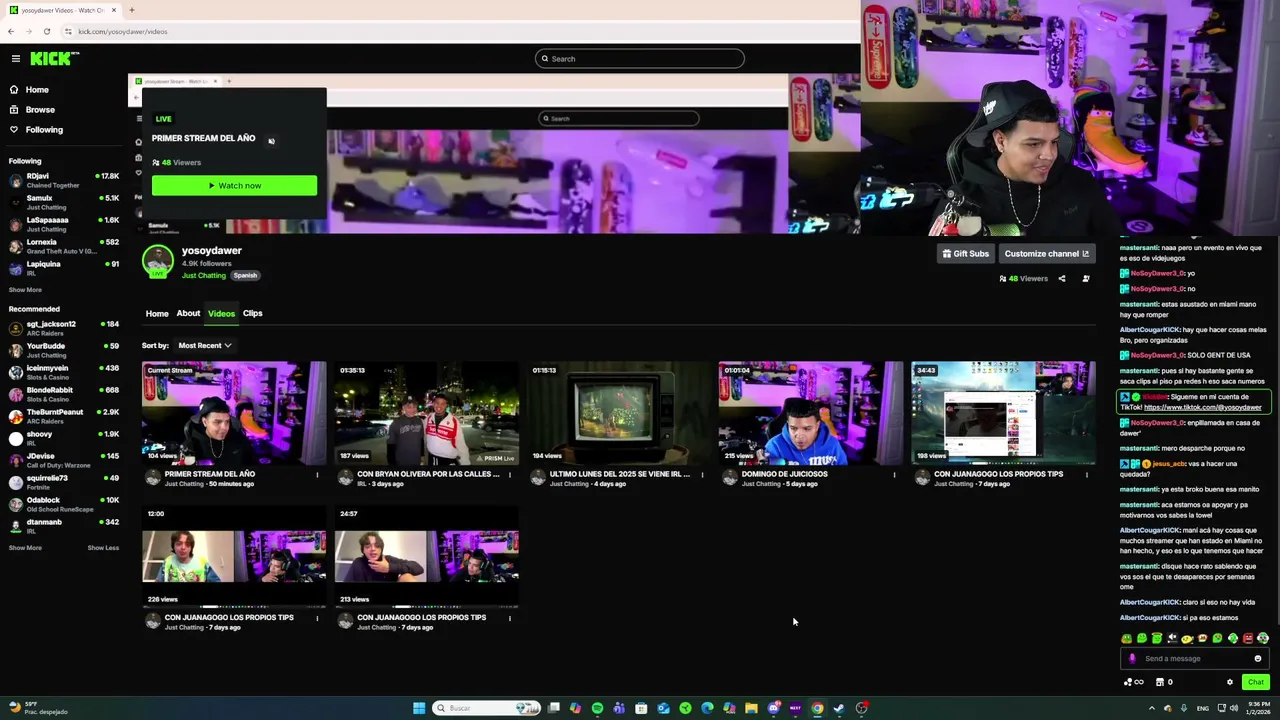Open options menu for CON BRYAN OLIVERA video

(x=510, y=475)
